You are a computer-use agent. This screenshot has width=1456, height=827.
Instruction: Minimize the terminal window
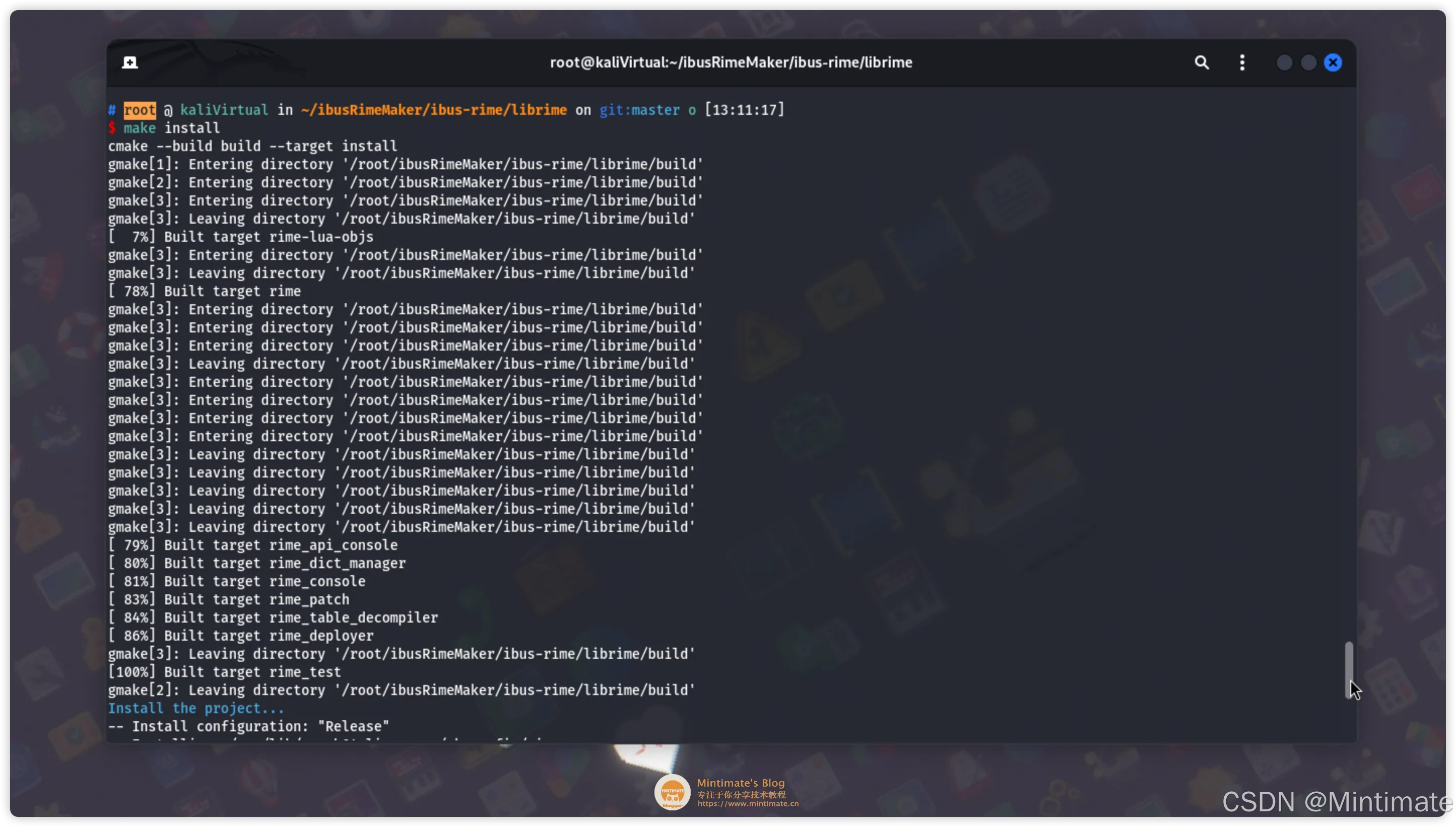(x=1284, y=62)
